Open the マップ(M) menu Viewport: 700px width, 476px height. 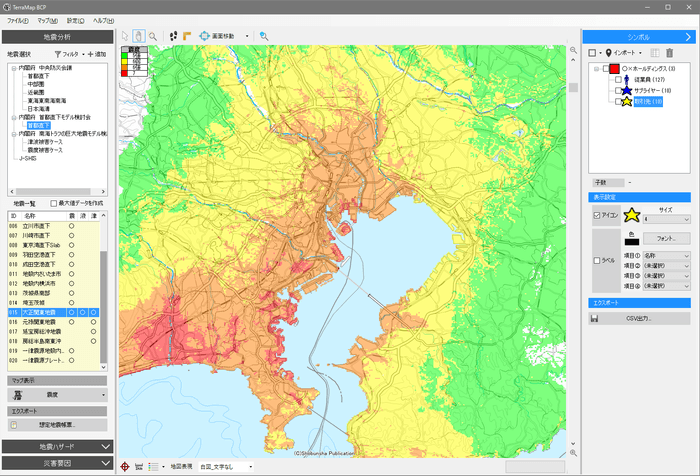pyautogui.click(x=46, y=20)
